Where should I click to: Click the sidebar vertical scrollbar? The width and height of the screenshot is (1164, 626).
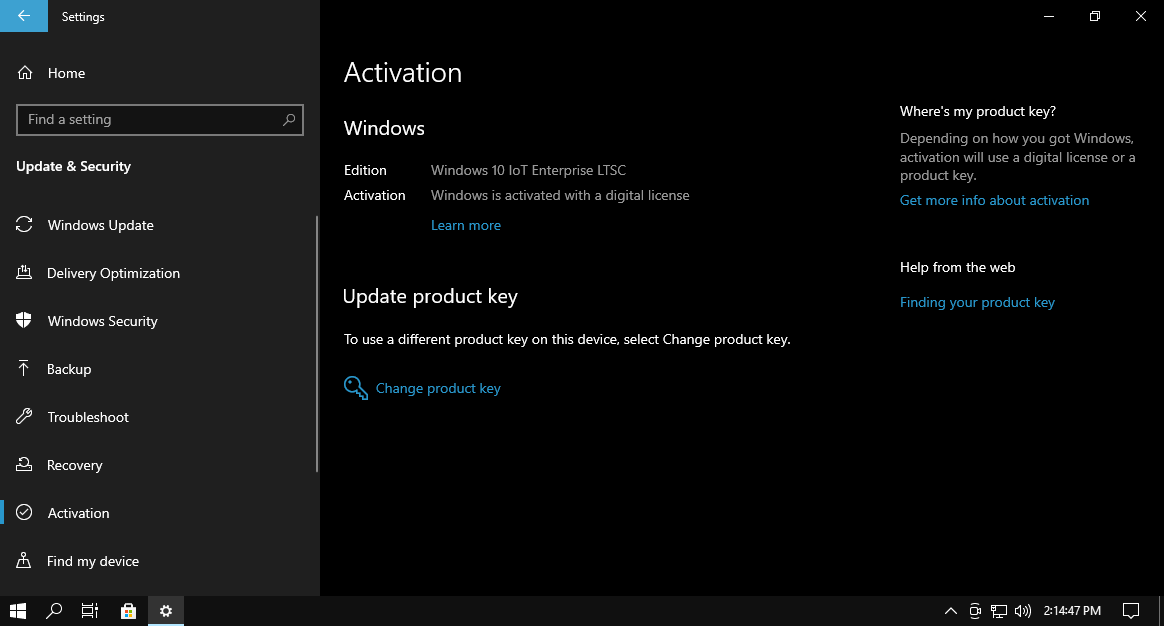click(x=317, y=343)
